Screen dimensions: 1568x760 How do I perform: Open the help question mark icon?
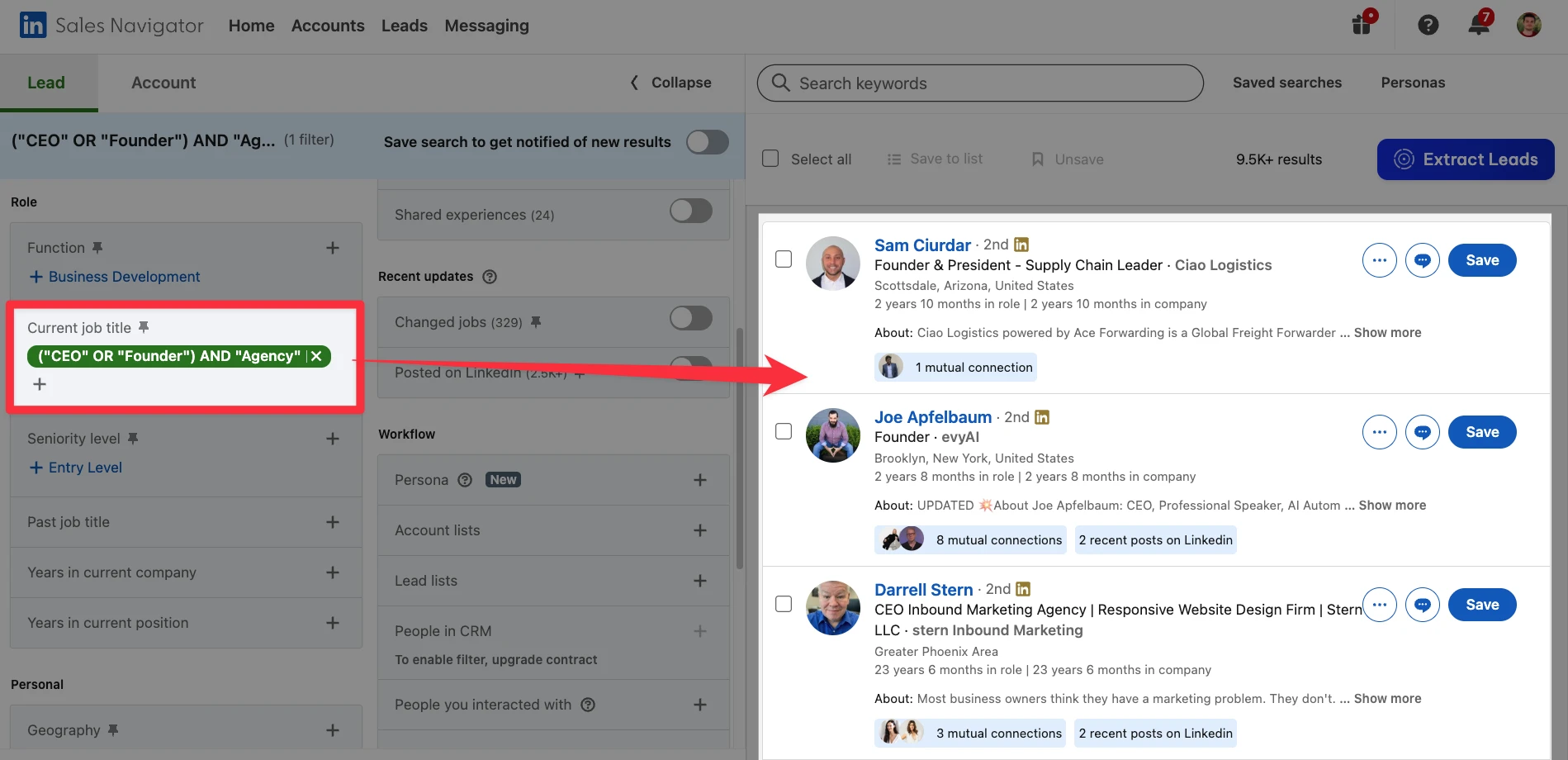[x=1428, y=25]
